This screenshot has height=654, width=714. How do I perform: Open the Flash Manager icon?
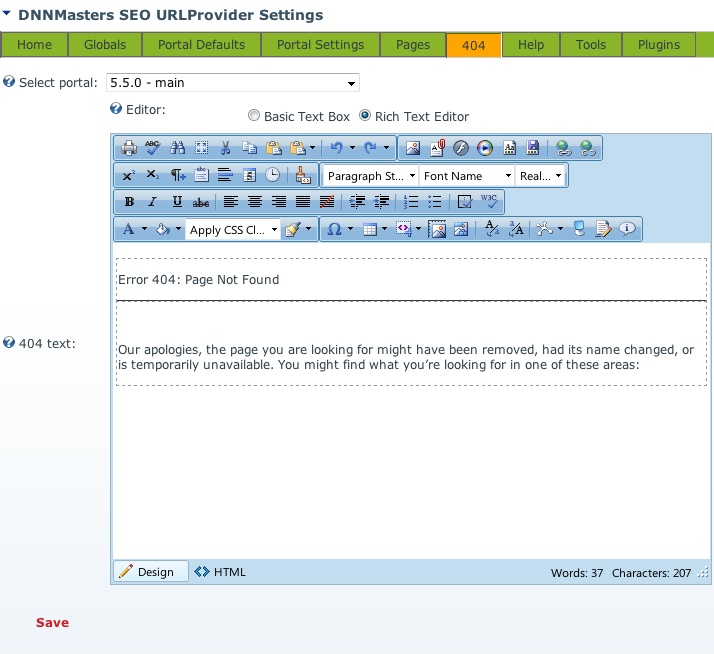(x=461, y=148)
